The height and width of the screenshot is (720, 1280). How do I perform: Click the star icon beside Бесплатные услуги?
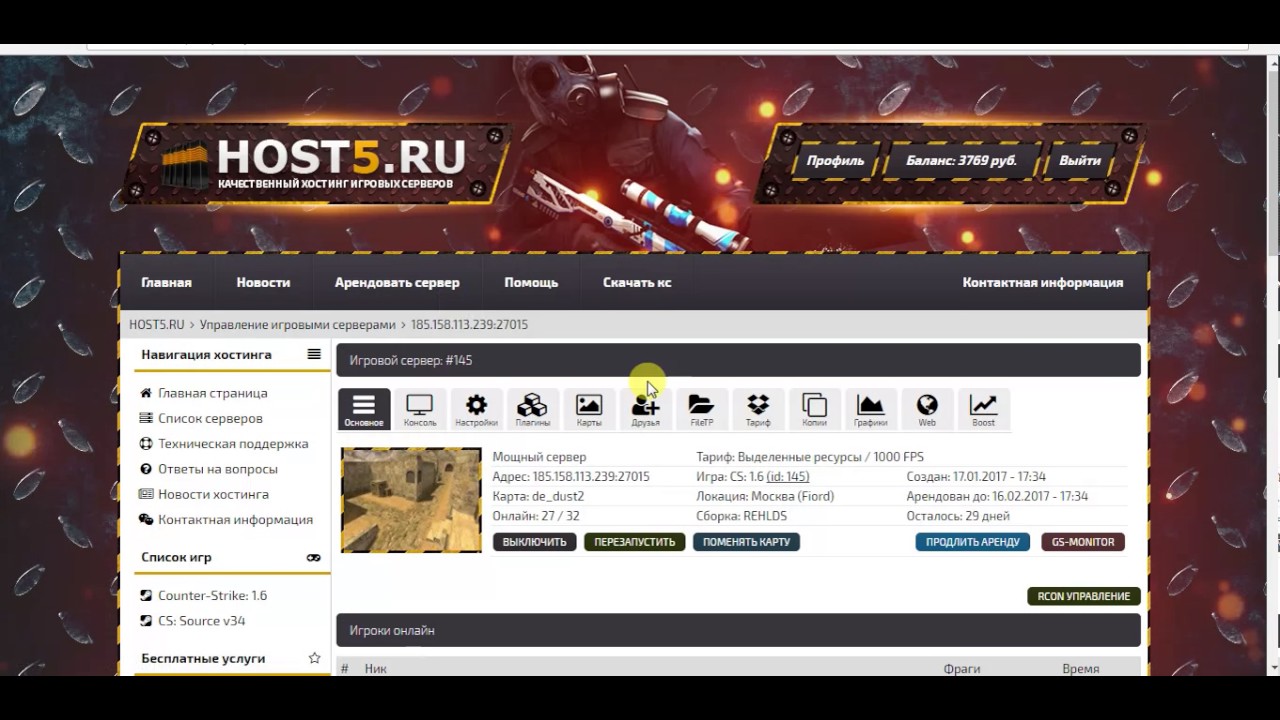pos(314,658)
